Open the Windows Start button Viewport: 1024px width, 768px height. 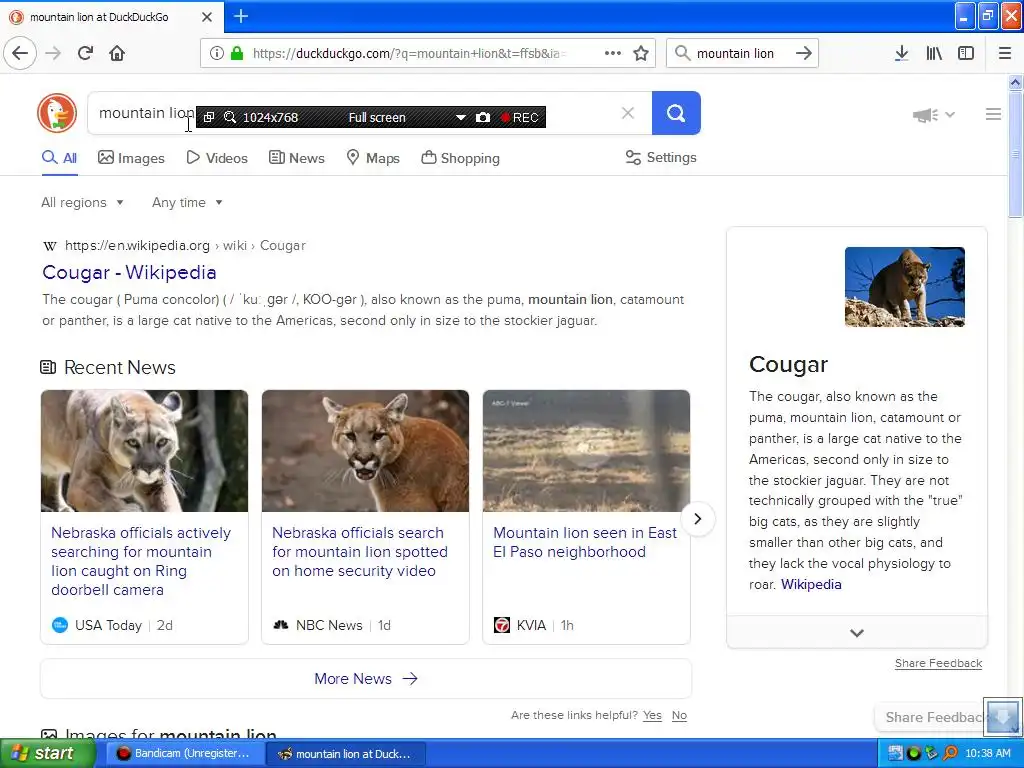coord(47,753)
